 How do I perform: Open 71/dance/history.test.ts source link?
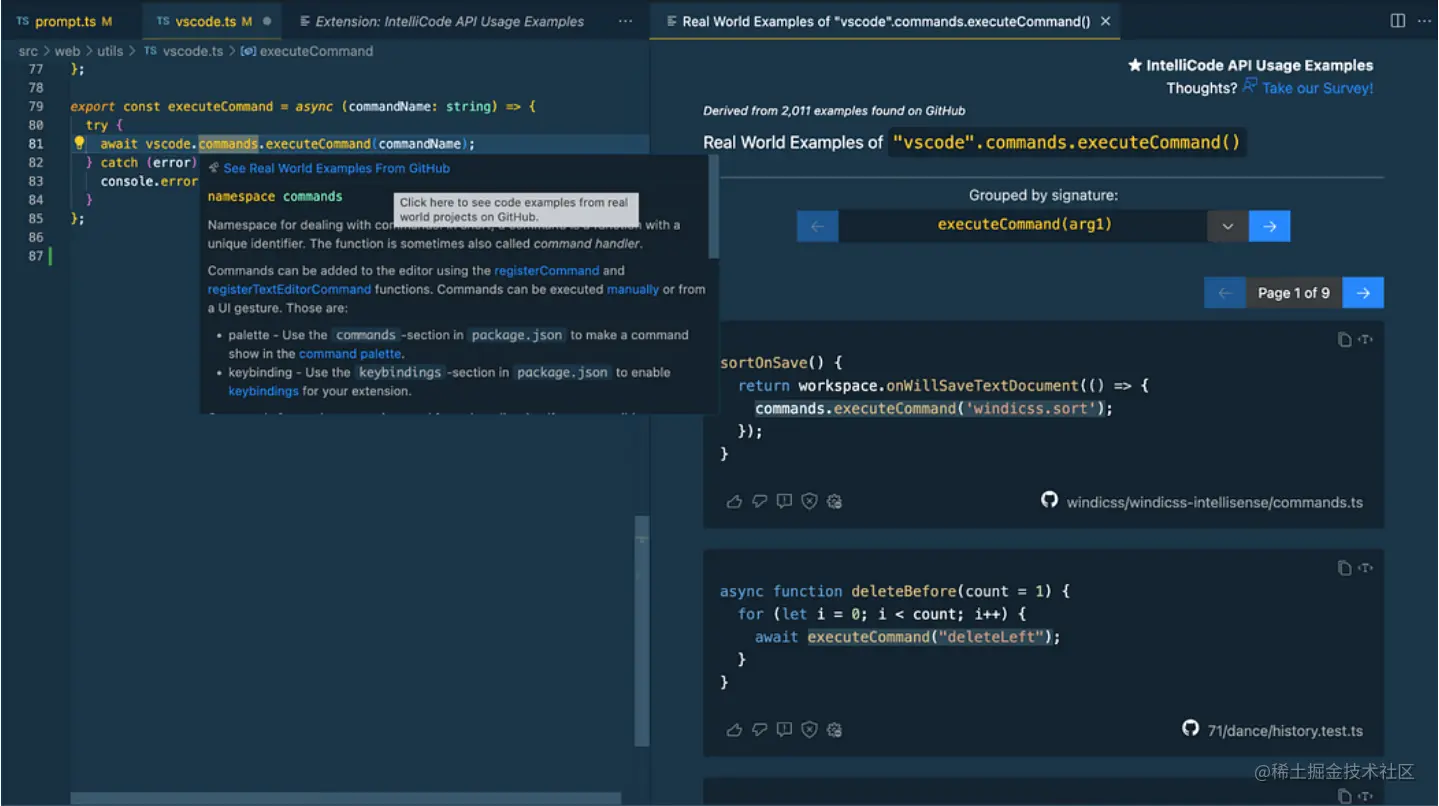pos(1285,730)
